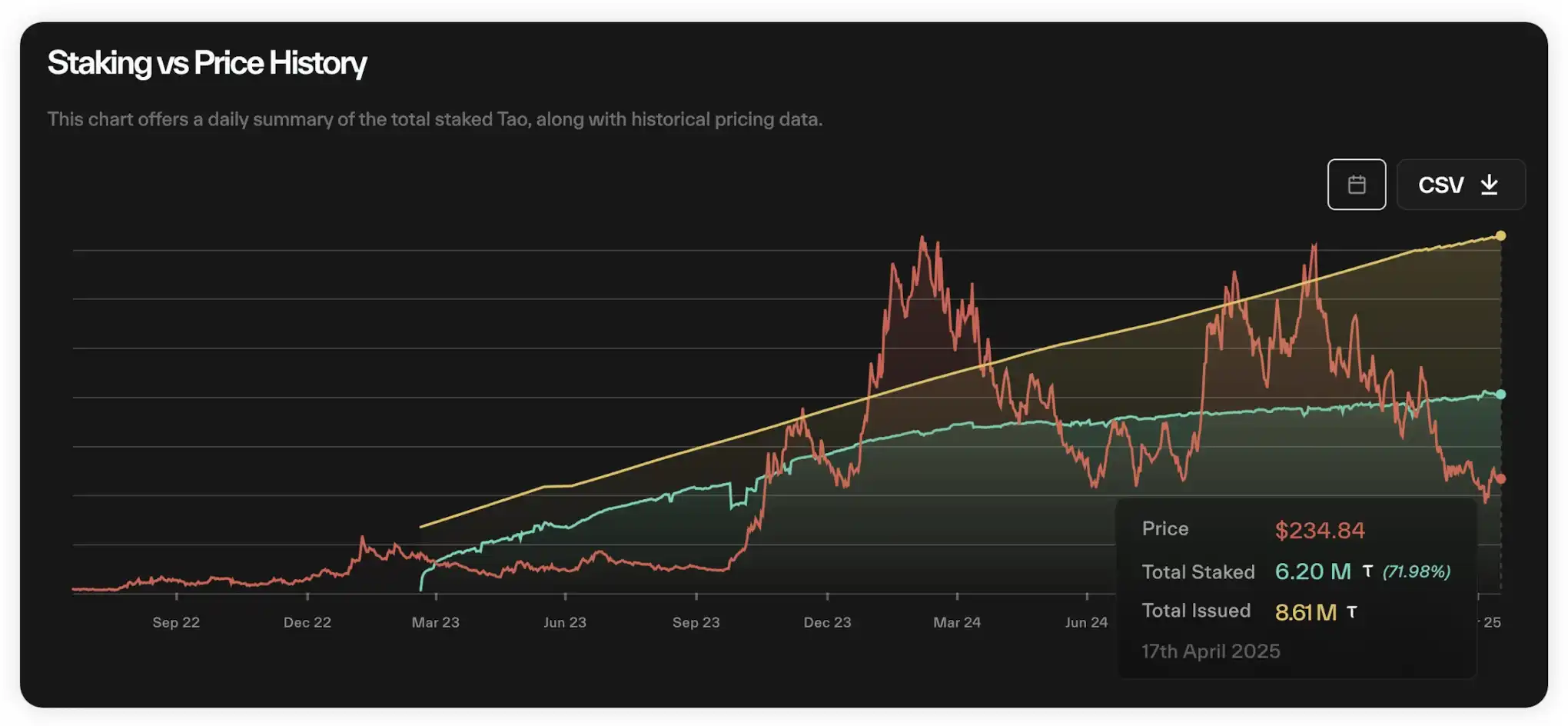
Task: Click the Tao symbol next to 6.20 M
Action: coord(1367,571)
